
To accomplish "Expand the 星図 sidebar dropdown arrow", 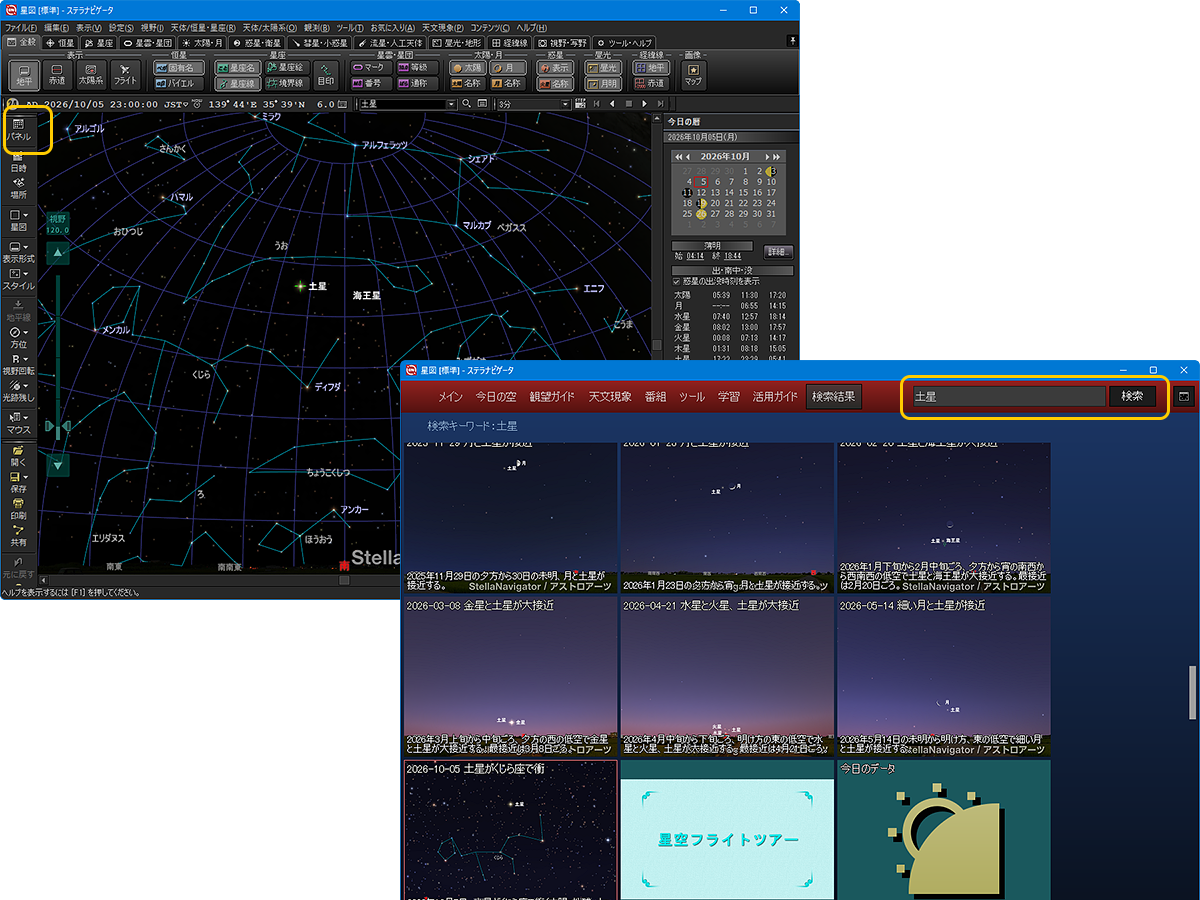I will tap(25, 215).
